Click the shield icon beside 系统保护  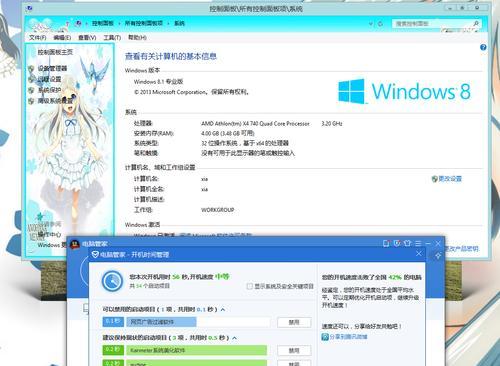[x=31, y=90]
